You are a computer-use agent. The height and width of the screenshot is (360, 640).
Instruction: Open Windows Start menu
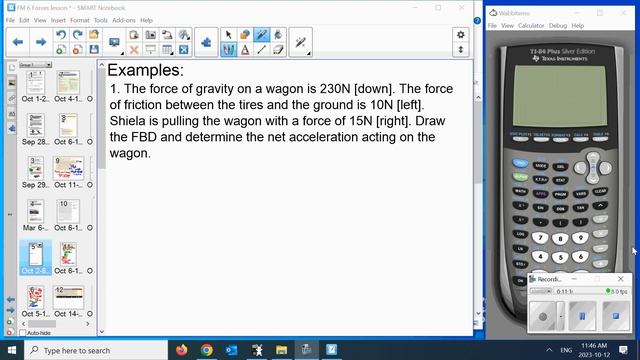(12, 350)
